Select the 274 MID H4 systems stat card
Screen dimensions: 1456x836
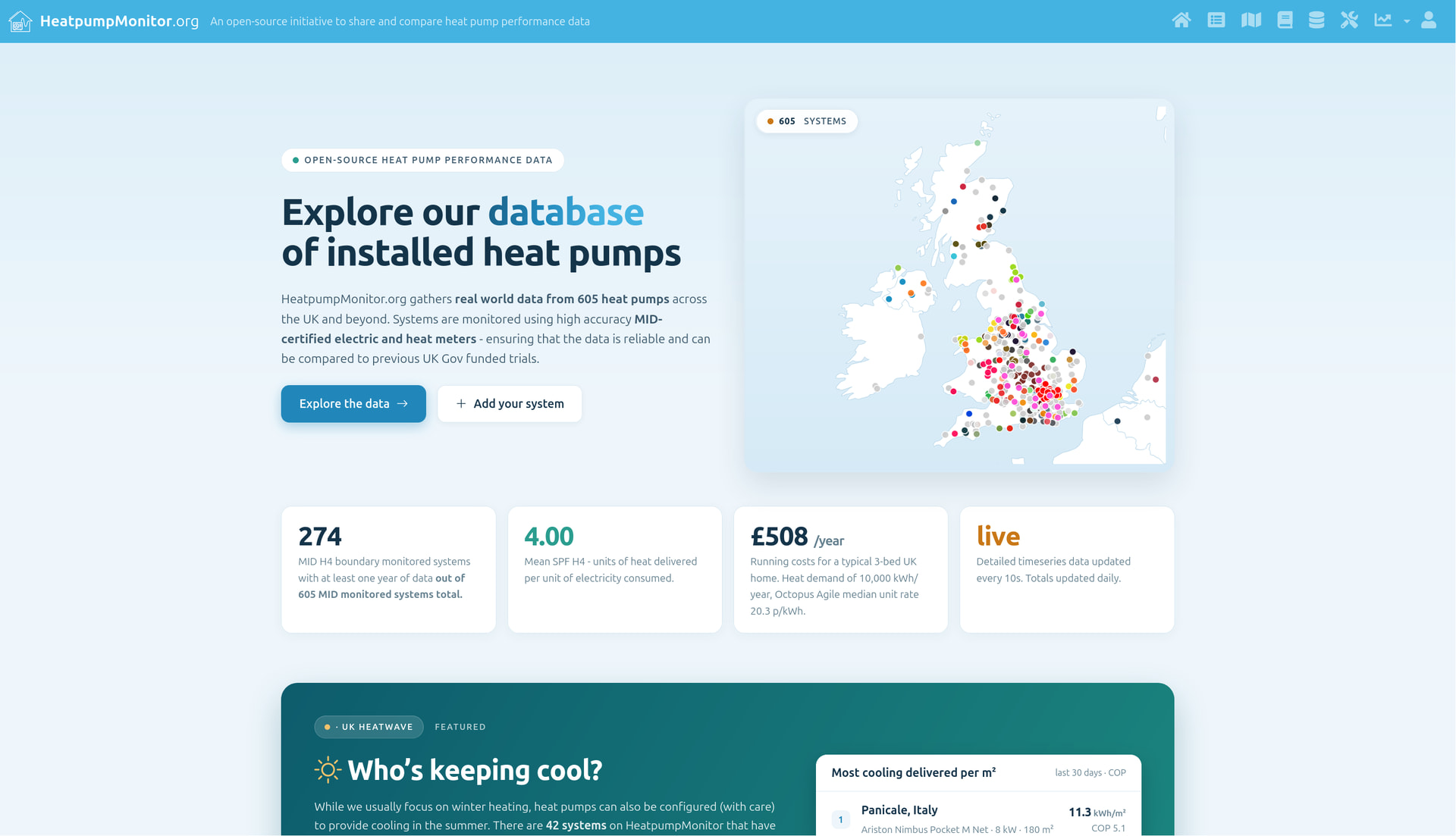point(388,570)
